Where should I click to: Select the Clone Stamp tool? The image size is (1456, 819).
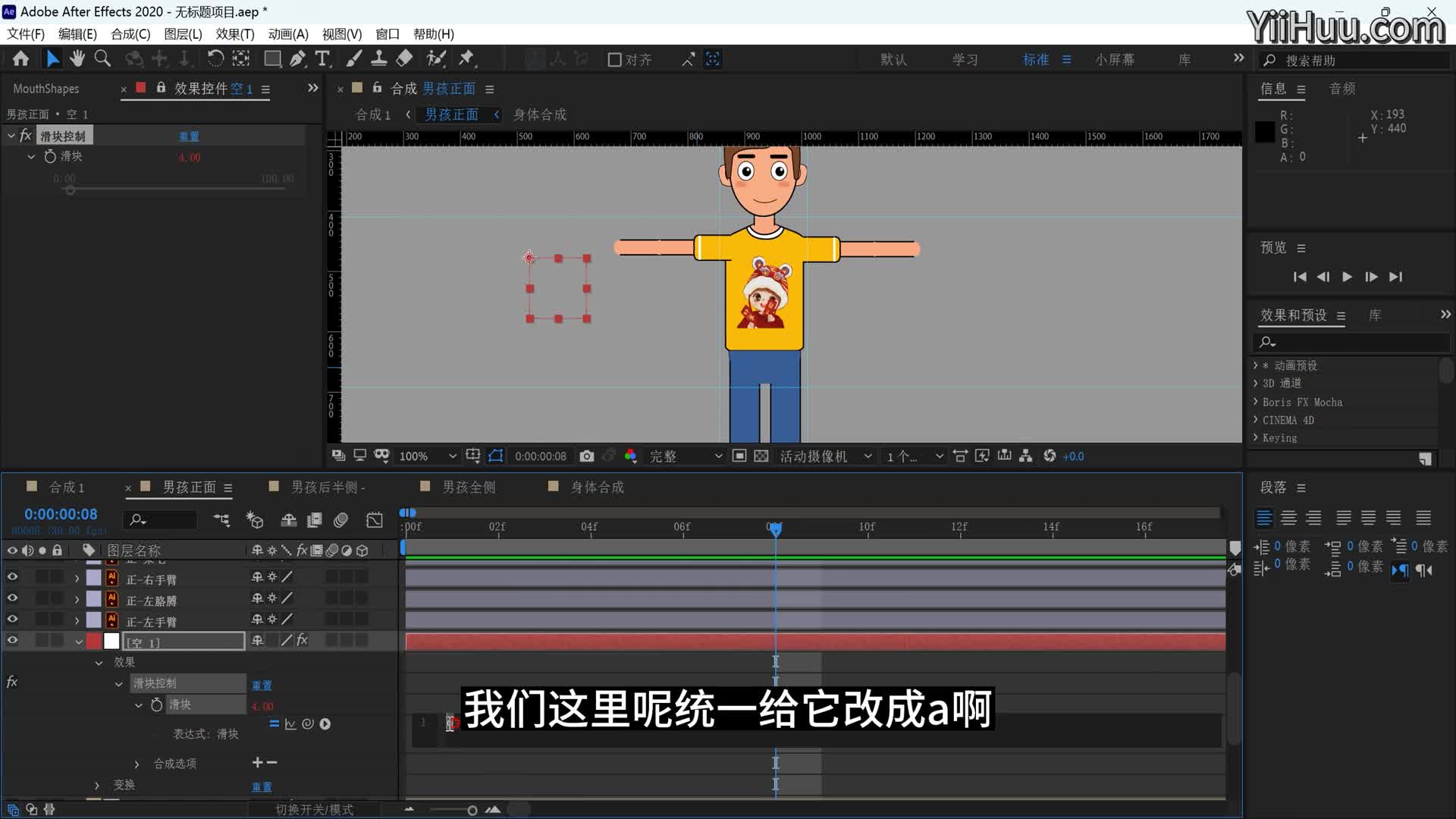pos(379,58)
